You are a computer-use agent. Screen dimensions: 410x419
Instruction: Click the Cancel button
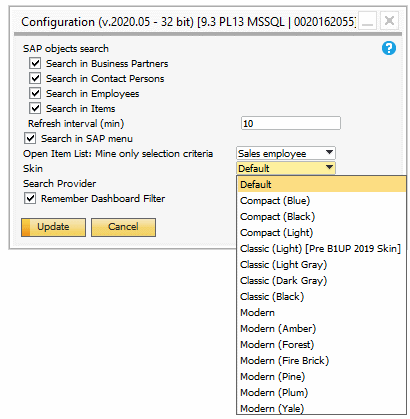[123, 227]
